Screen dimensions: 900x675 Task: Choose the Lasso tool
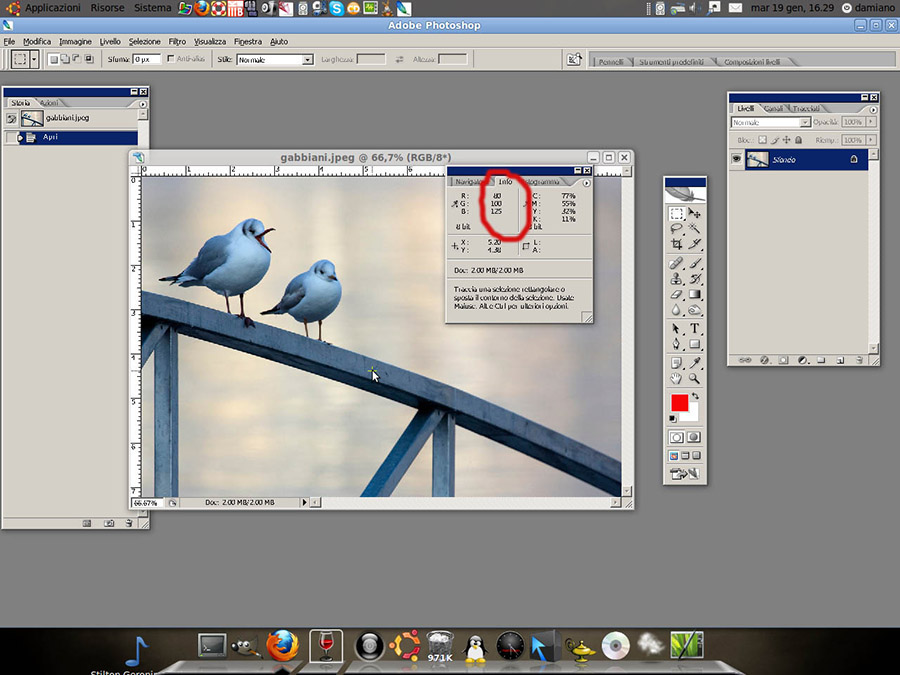(x=677, y=229)
